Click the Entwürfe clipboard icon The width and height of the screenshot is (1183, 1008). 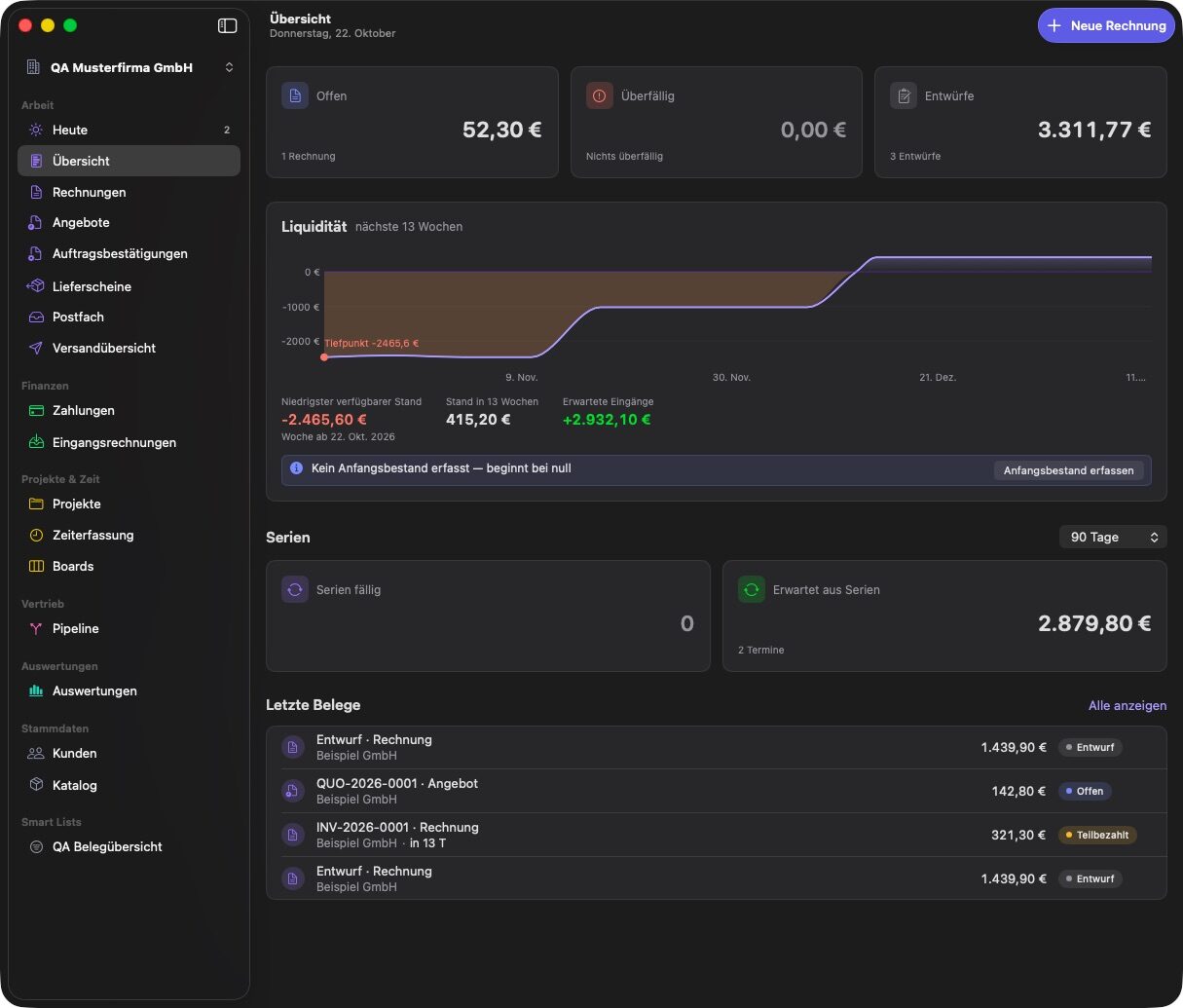[x=904, y=95]
